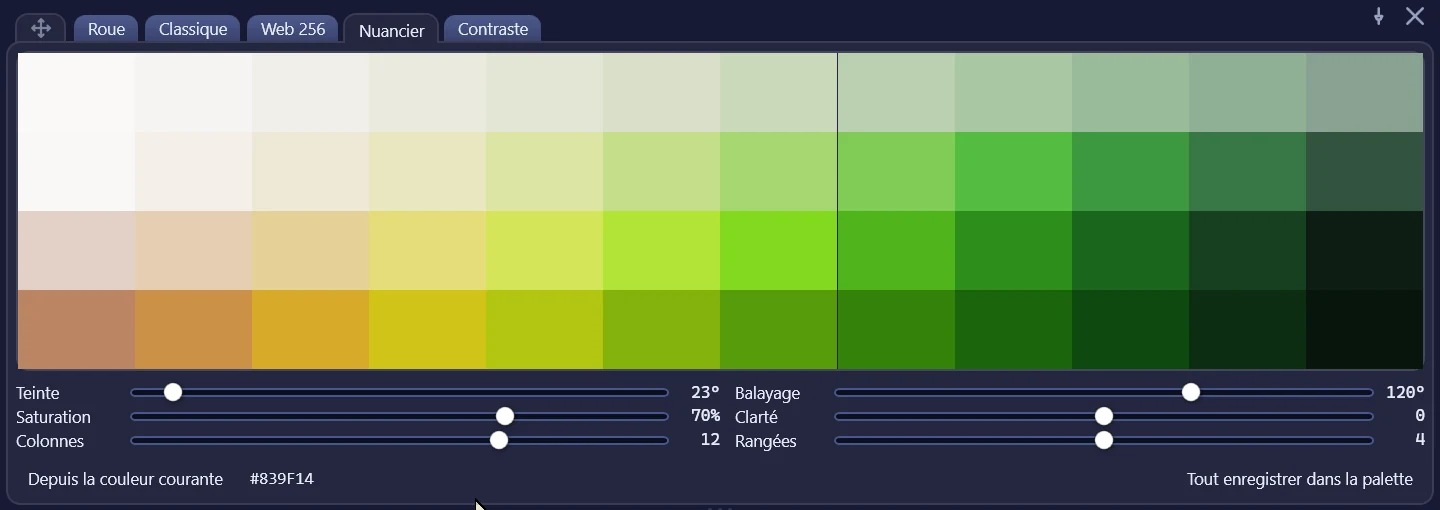Click the Colonnes value 12
1440x510 pixels.
click(x=710, y=440)
